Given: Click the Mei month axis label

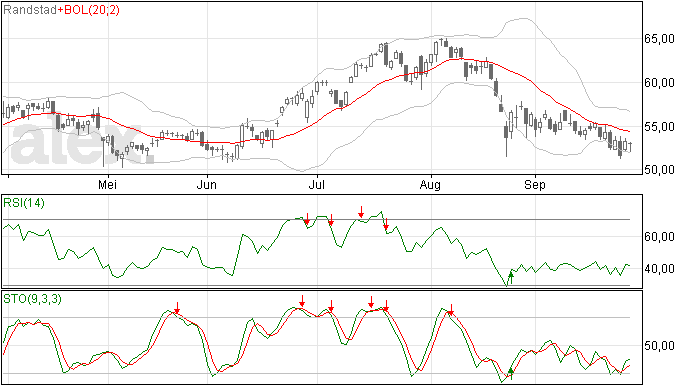Looking at the screenshot, I should [107, 185].
